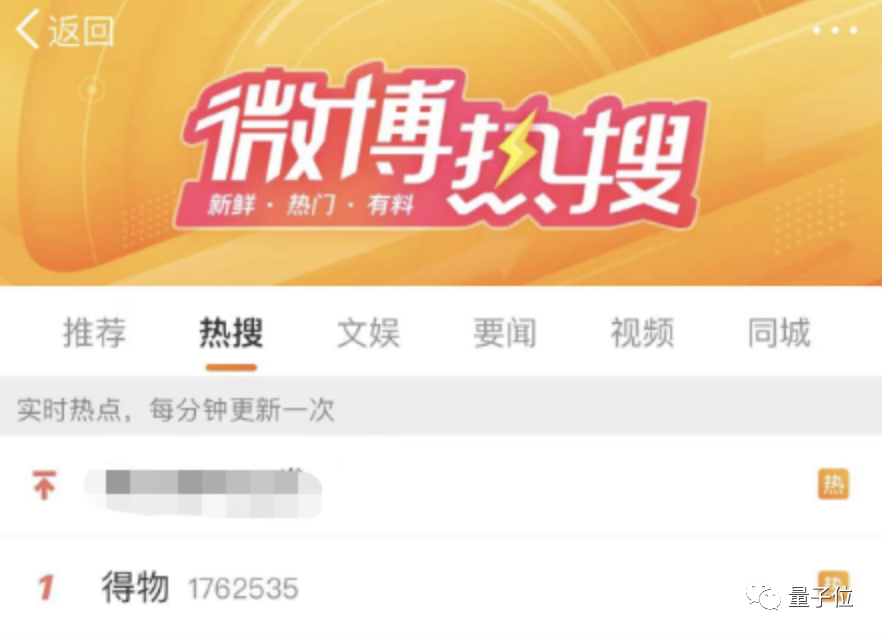Screen dimensions: 882x636
Task: Tap the lightning bolt in the banner logo
Action: click(514, 151)
